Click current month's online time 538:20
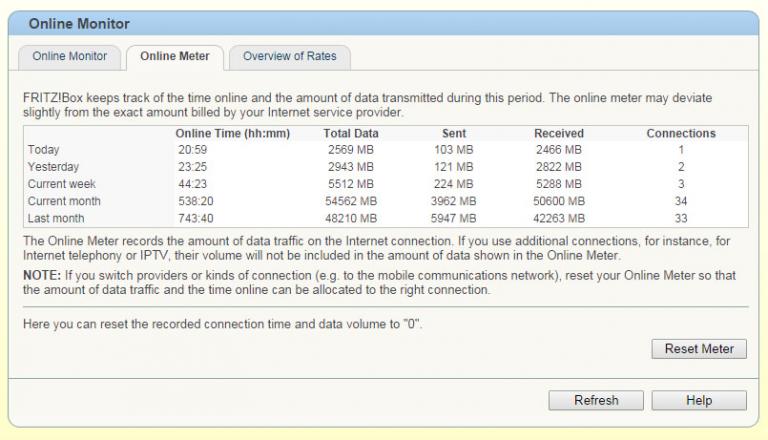Image resolution: width=768 pixels, height=440 pixels. click(196, 201)
